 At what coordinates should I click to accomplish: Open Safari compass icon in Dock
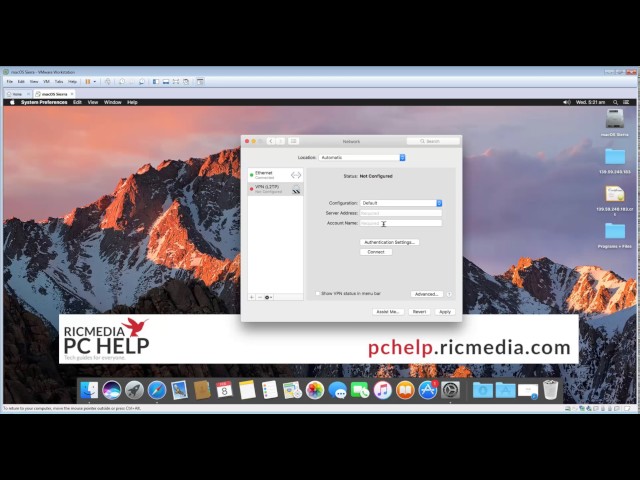pos(157,390)
